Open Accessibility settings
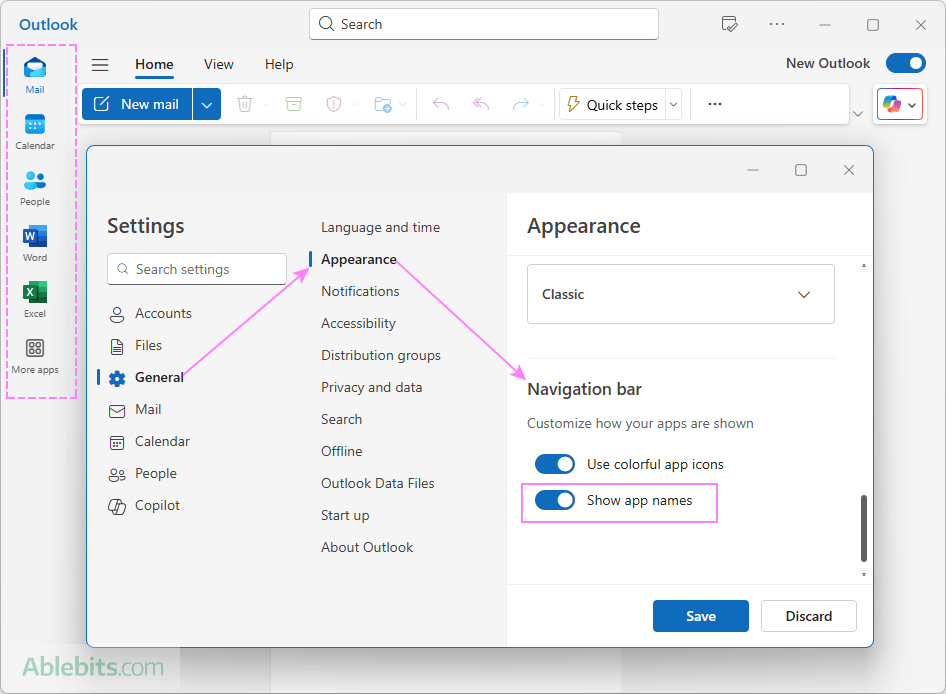Image resolution: width=946 pixels, height=694 pixels. point(358,323)
